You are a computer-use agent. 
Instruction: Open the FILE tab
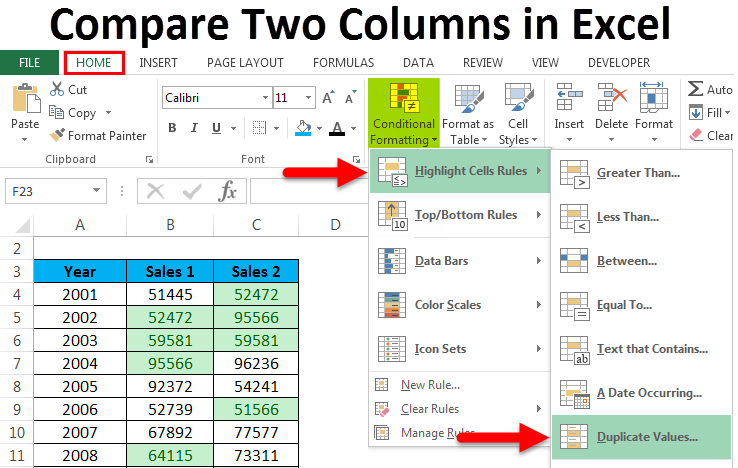pos(29,63)
